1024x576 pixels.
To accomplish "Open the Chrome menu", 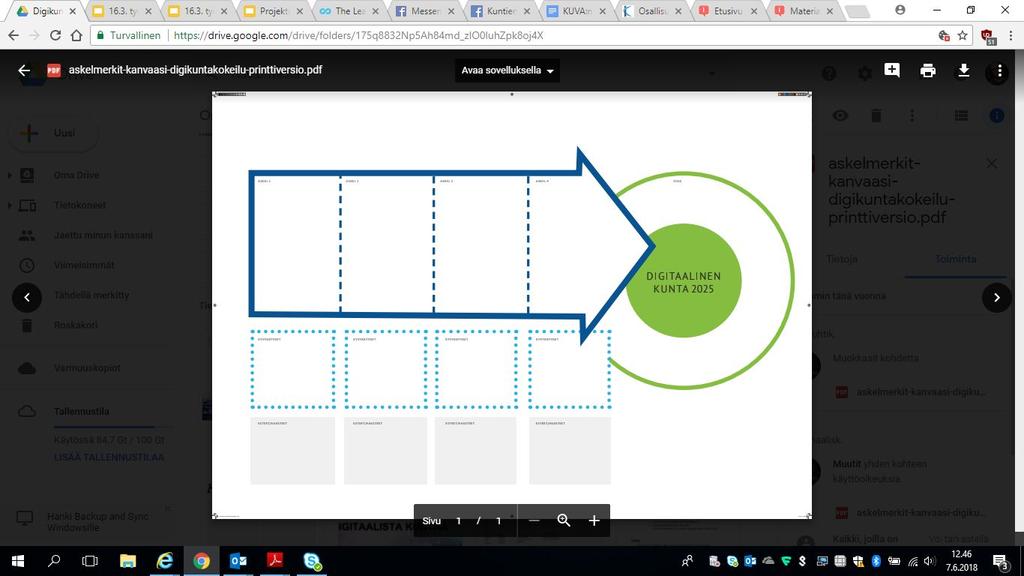I will pos(1012,35).
